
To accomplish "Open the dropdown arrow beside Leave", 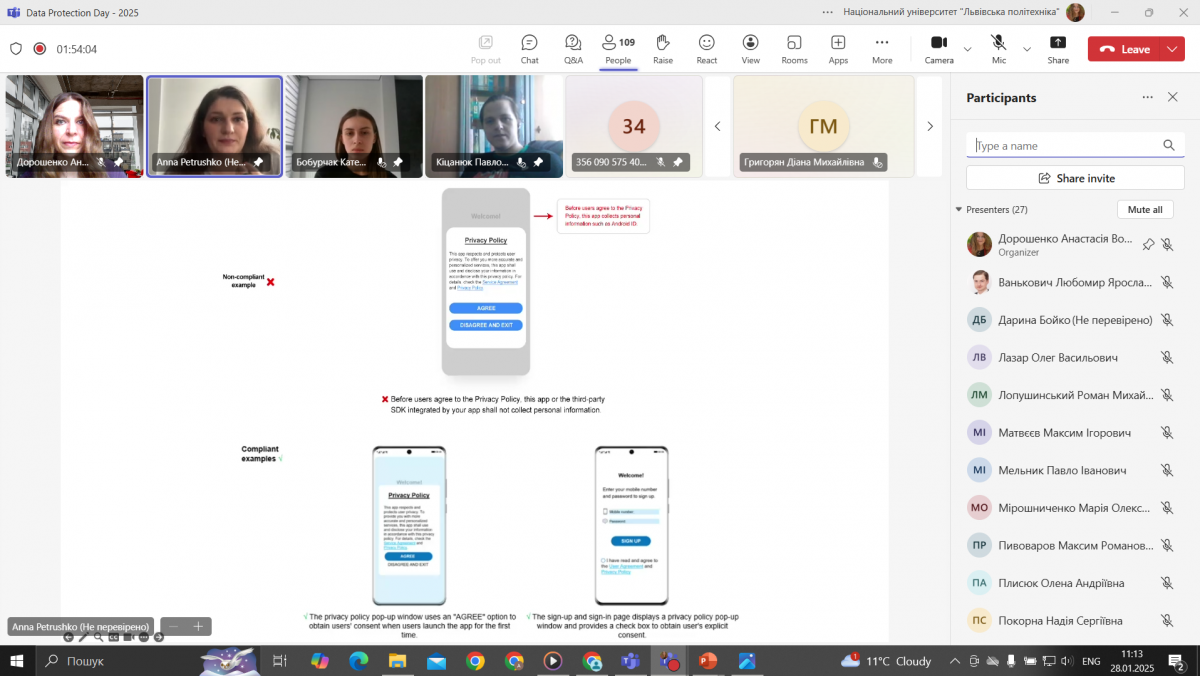I will click(1172, 49).
